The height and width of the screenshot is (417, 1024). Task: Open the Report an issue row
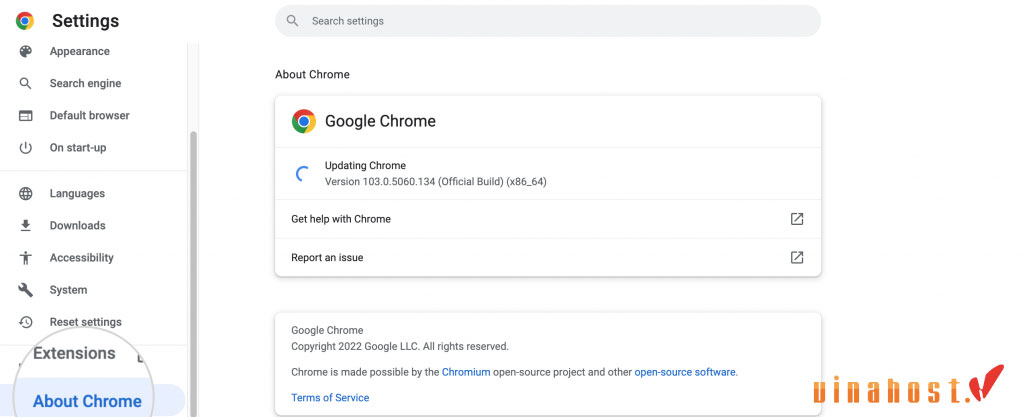(547, 258)
